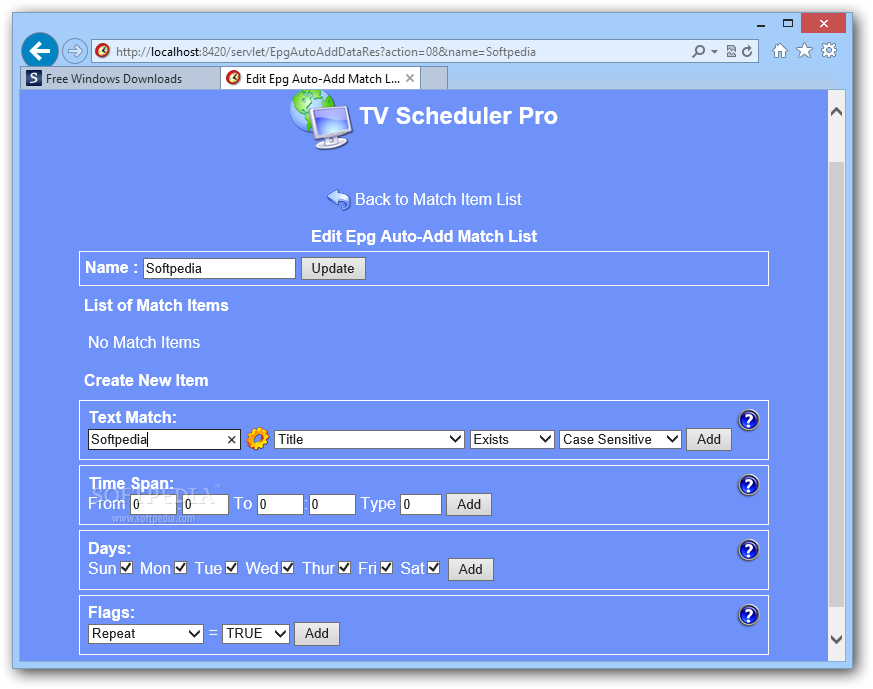Click the To minute input field

click(332, 504)
